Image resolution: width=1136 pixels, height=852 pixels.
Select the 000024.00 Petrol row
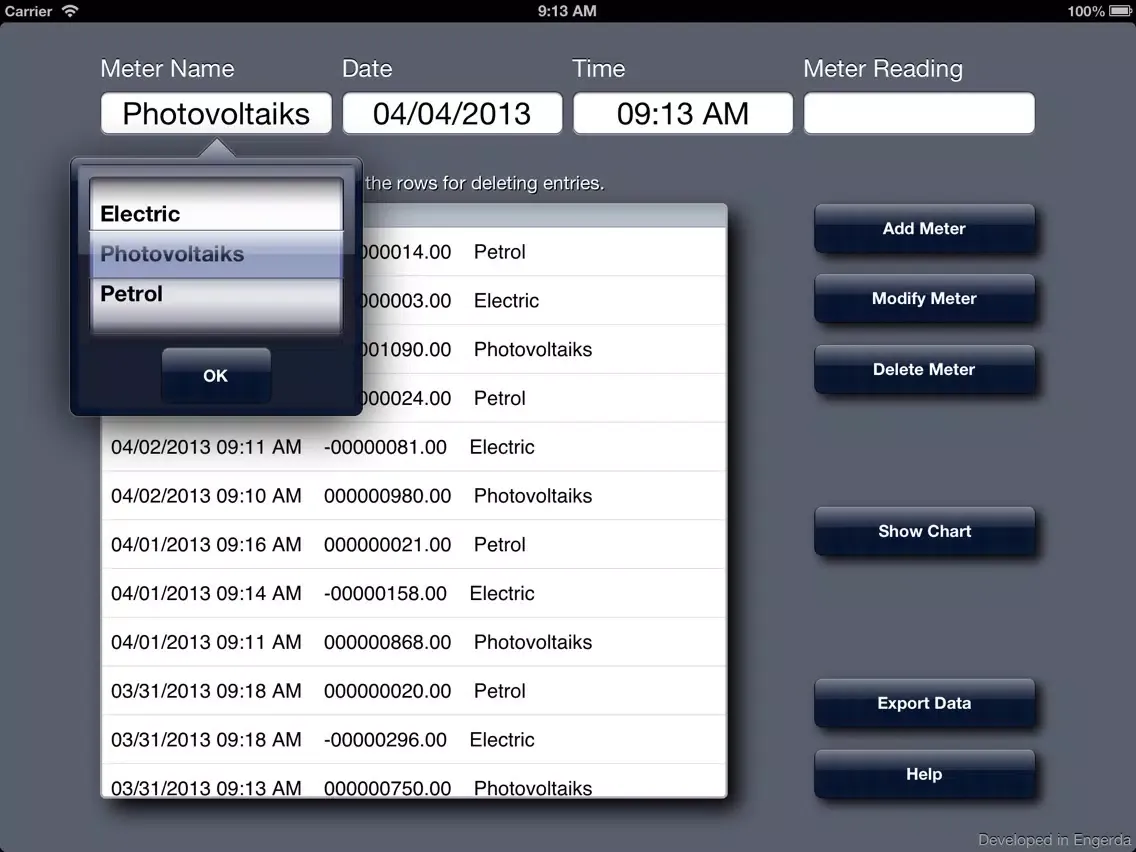coord(544,398)
